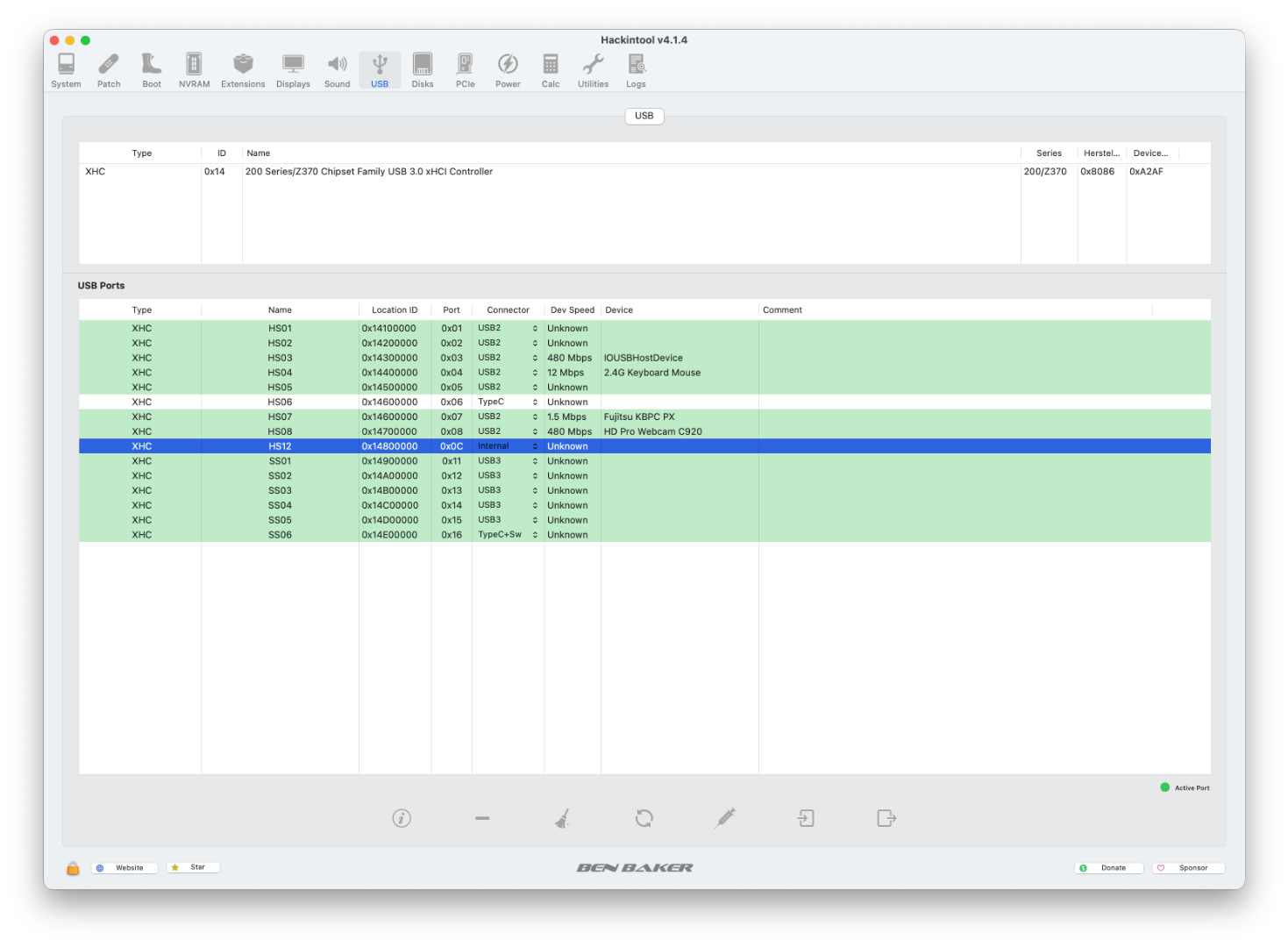Image resolution: width=1288 pixels, height=947 pixels.
Task: Change the connector type of port HS02
Action: 508,343
